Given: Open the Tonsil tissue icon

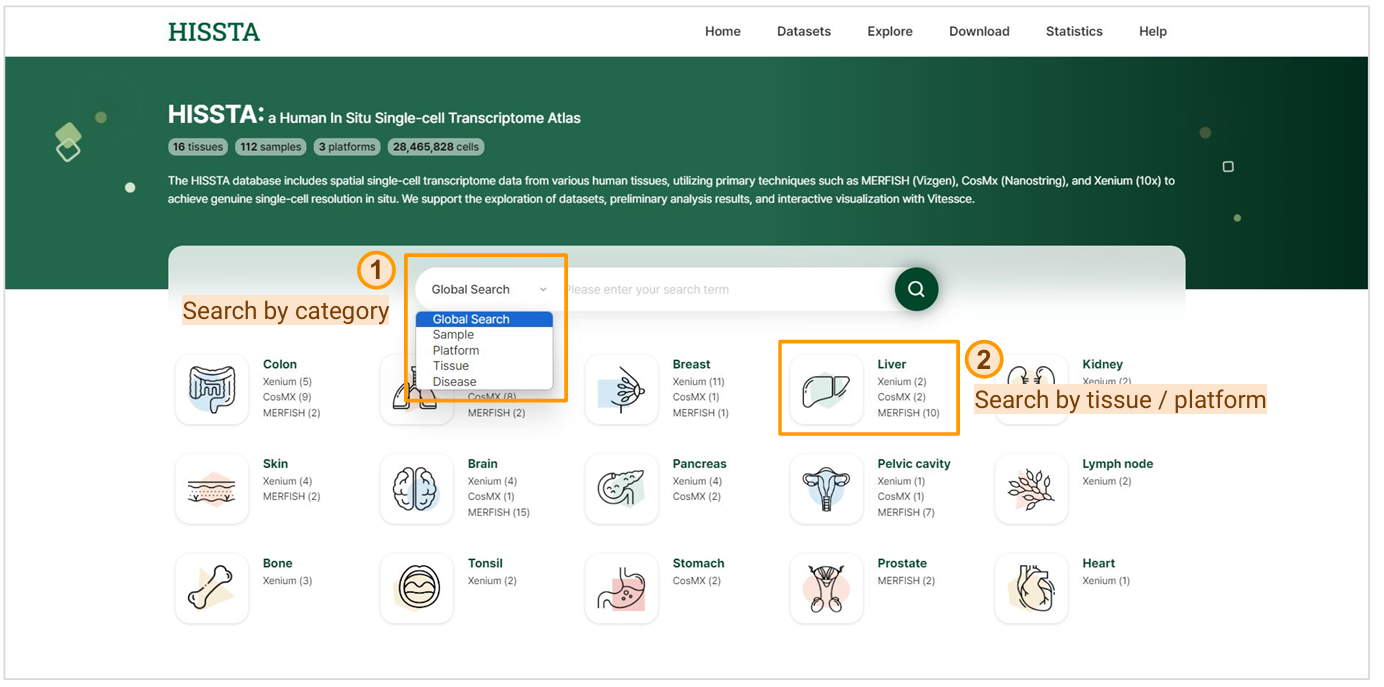Looking at the screenshot, I should [x=416, y=588].
